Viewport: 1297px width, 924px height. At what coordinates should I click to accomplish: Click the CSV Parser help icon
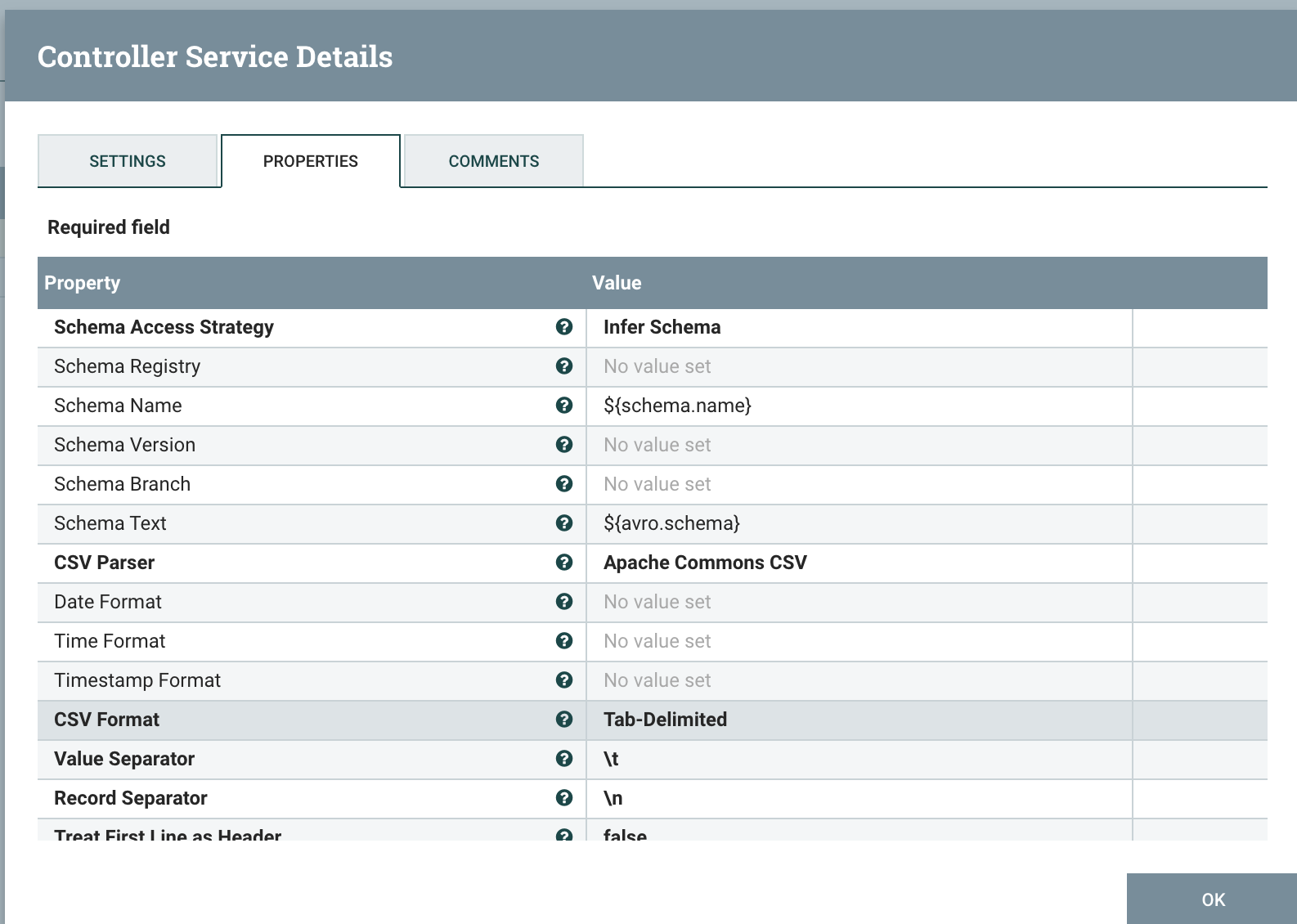click(563, 563)
